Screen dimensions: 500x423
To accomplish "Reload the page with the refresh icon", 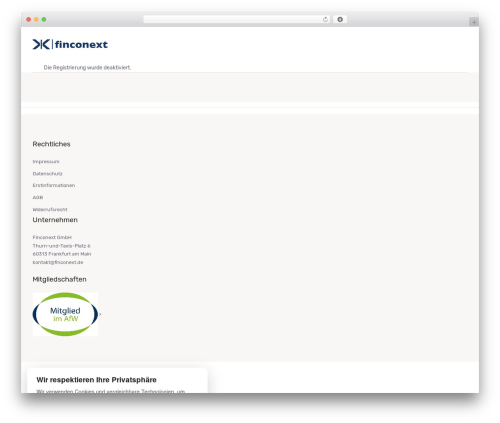I will coord(325,20).
